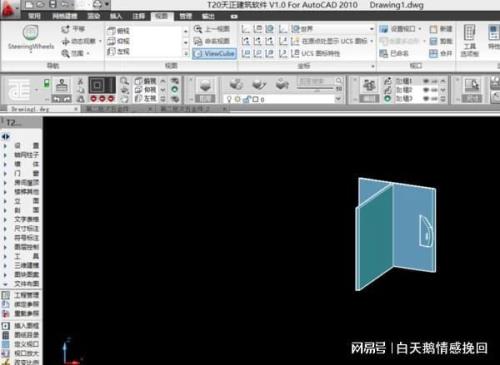Open the quick access toolbar dropdown arrow

click(107, 4)
